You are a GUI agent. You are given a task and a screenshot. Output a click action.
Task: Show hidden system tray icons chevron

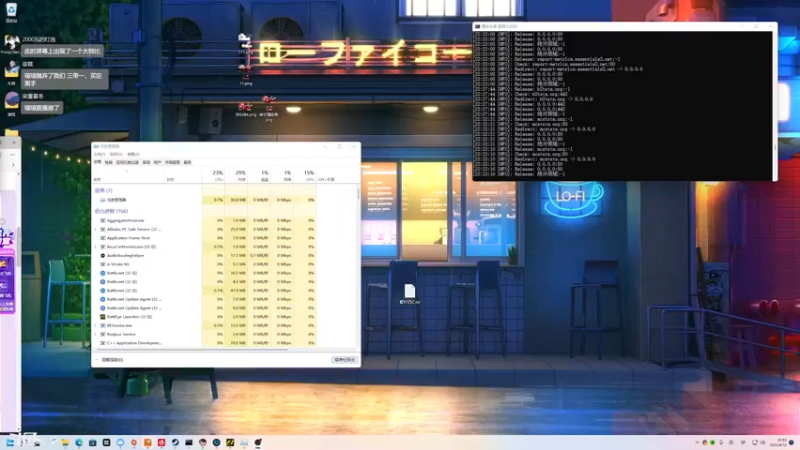pyautogui.click(x=697, y=442)
